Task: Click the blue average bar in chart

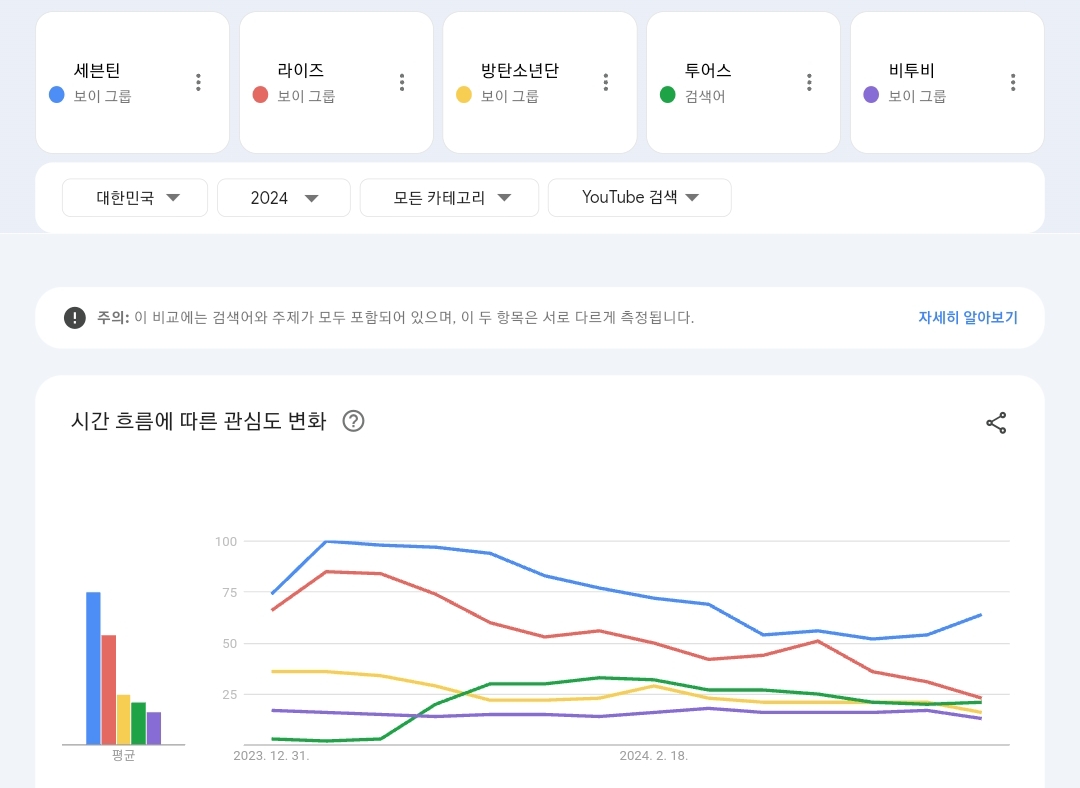Action: click(93, 668)
